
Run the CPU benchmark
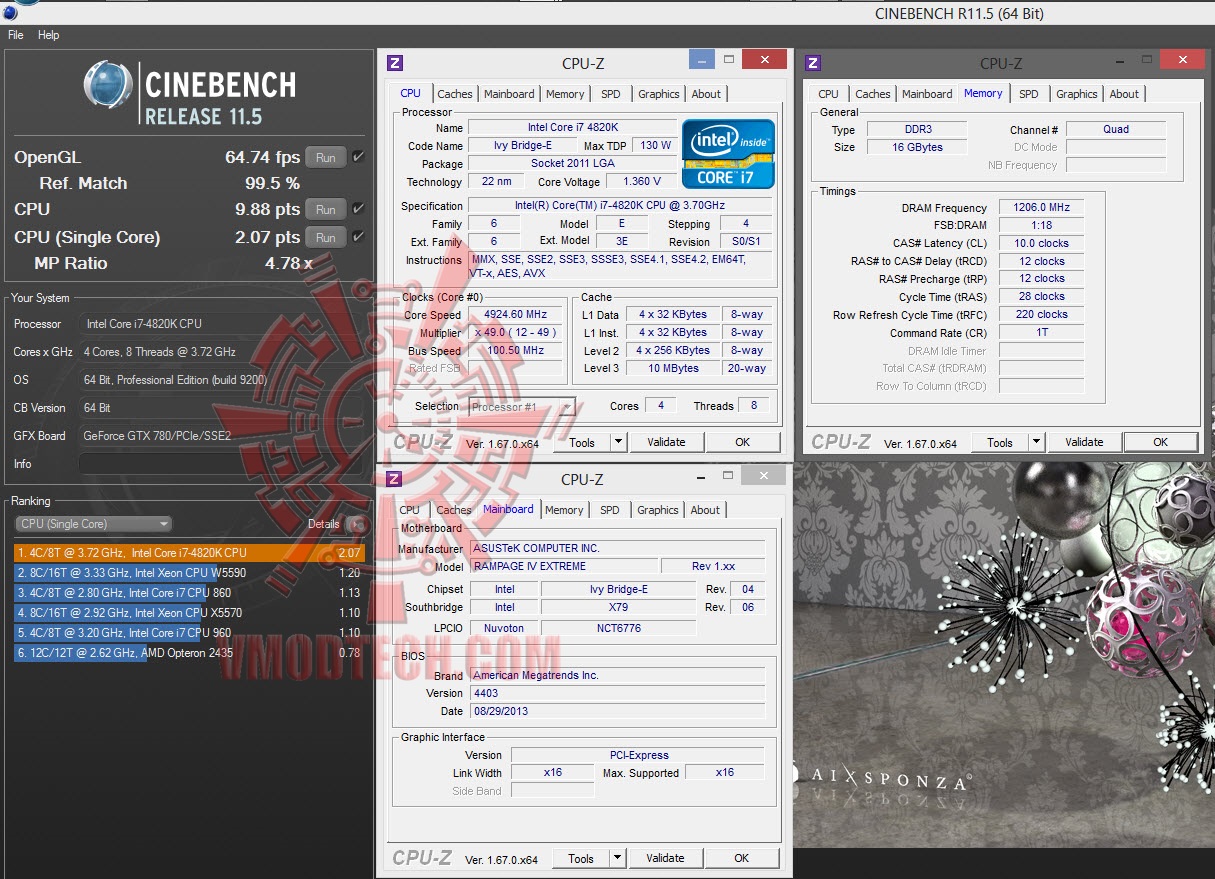(x=326, y=210)
